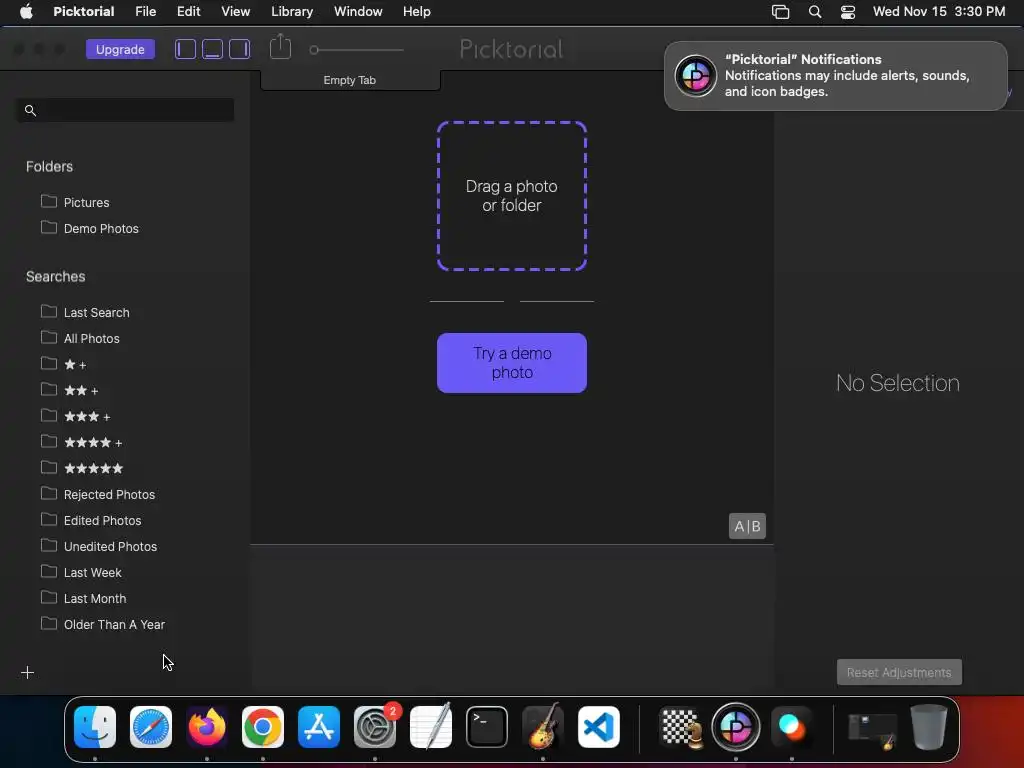Open TextEdit from the Dock
The width and height of the screenshot is (1024, 768).
(431, 727)
